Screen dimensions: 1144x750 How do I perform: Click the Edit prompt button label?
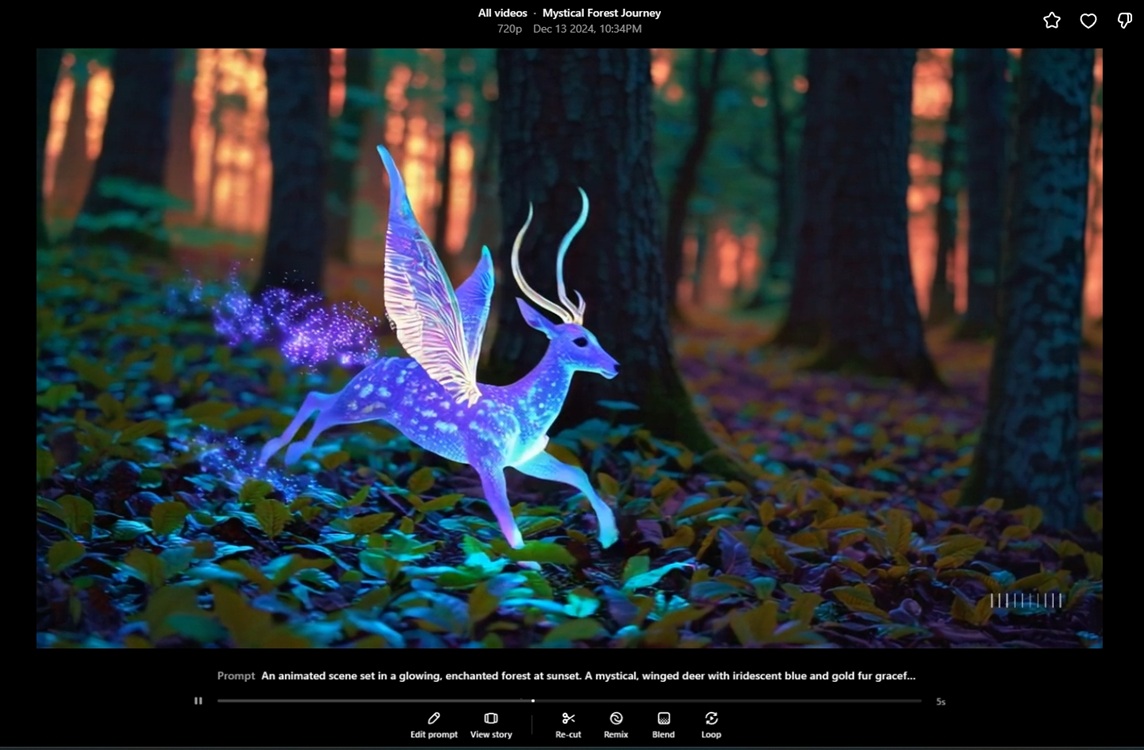[434, 734]
